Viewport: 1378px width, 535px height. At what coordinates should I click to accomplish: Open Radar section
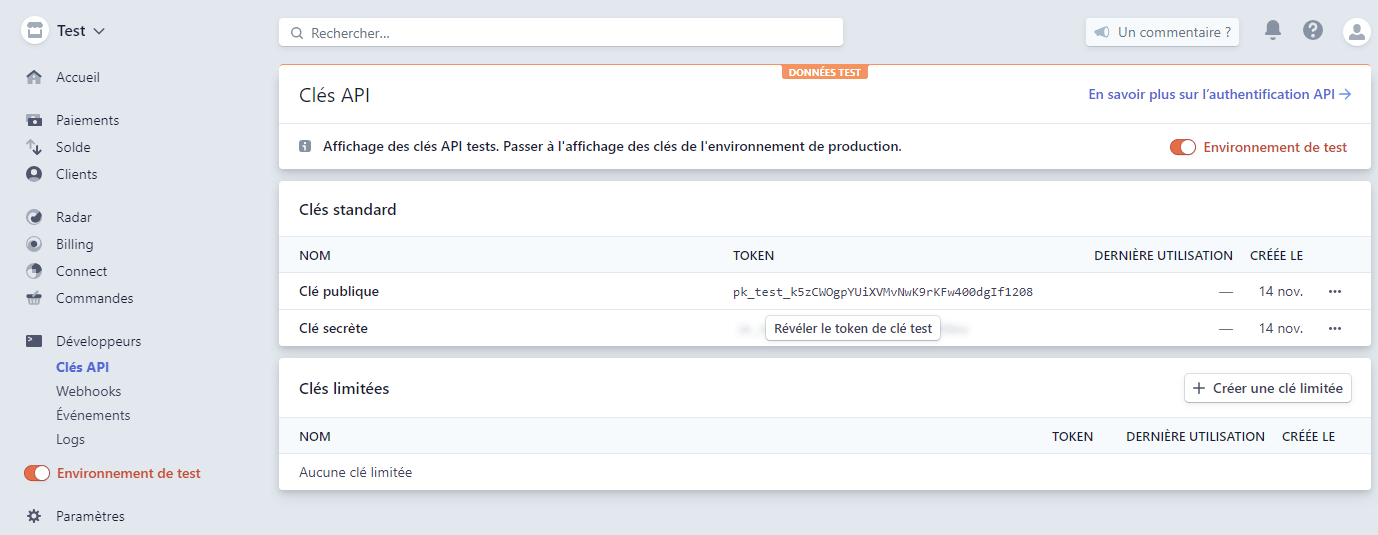(74, 217)
